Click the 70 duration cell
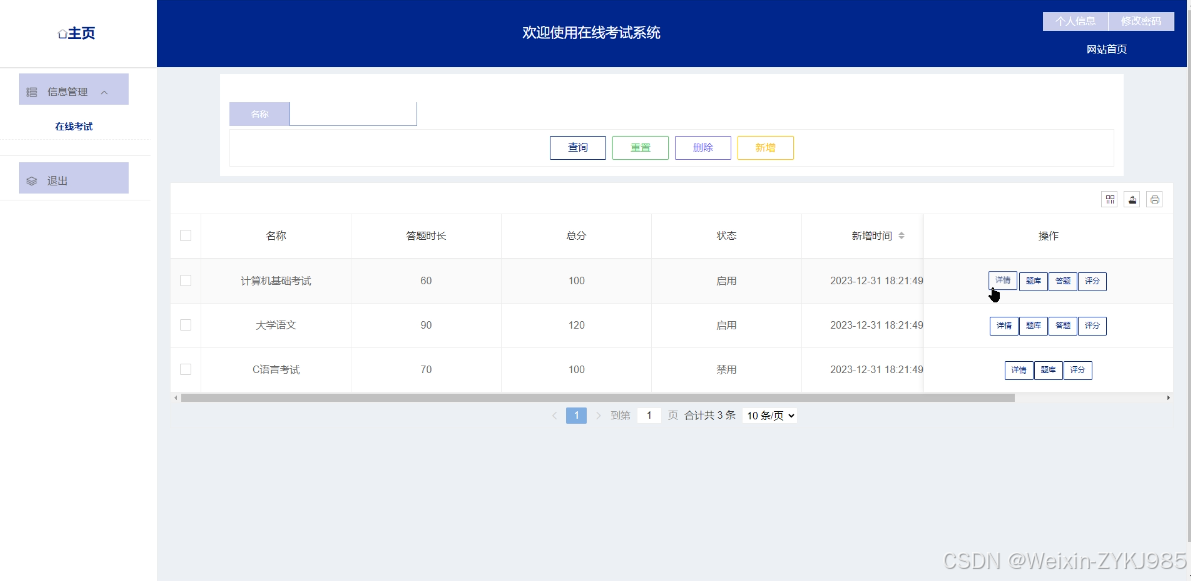 coord(426,370)
